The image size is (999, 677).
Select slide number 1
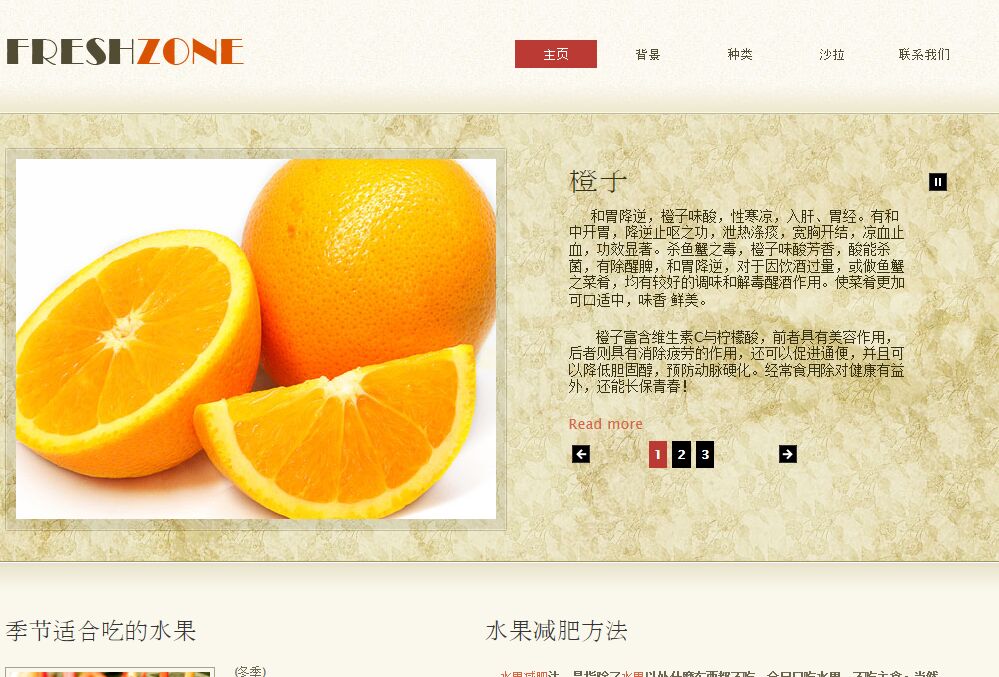click(x=658, y=455)
